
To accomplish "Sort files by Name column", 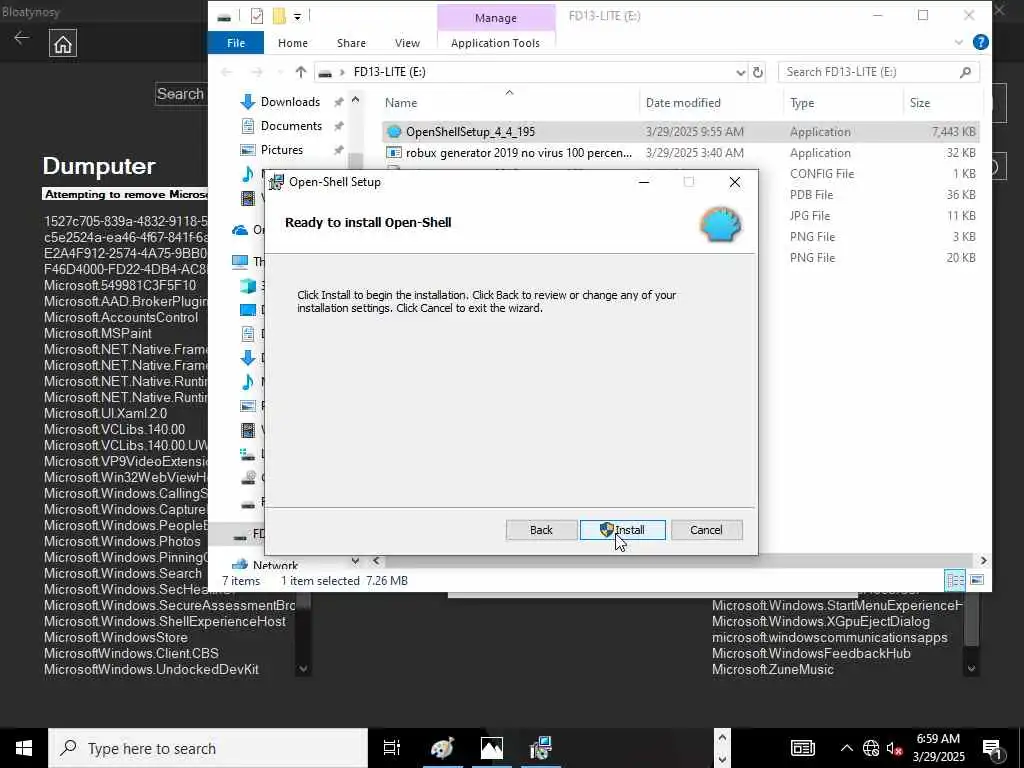I will tap(401, 103).
